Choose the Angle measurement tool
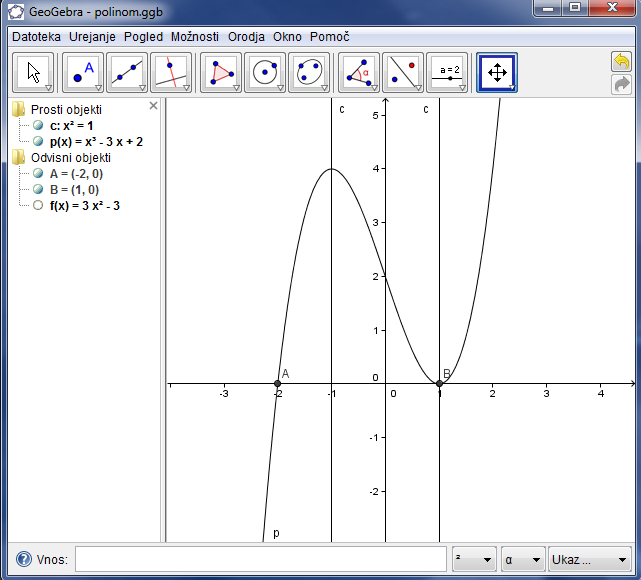This screenshot has width=641, height=580. (360, 73)
